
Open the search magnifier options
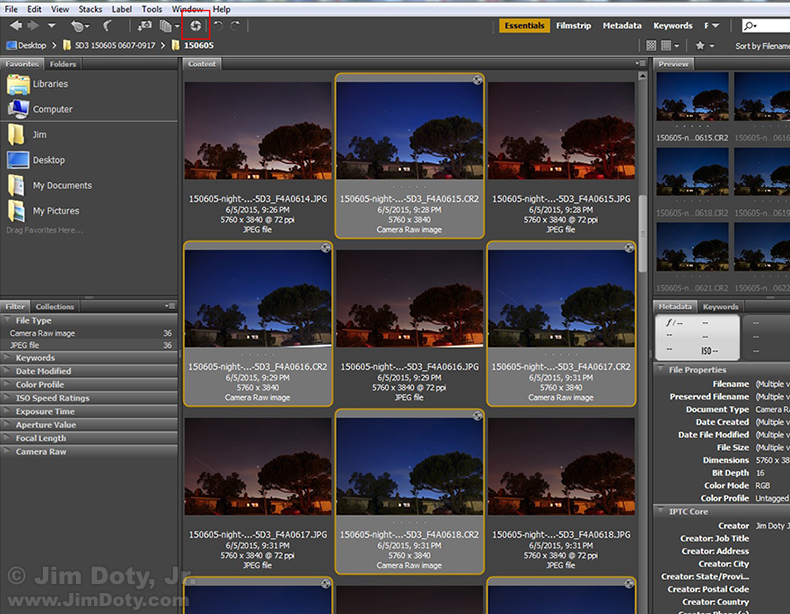coord(749,26)
